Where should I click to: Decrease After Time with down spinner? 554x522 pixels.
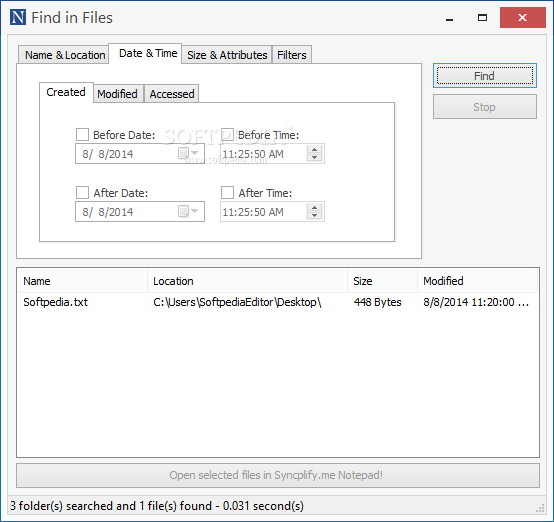coord(314,216)
